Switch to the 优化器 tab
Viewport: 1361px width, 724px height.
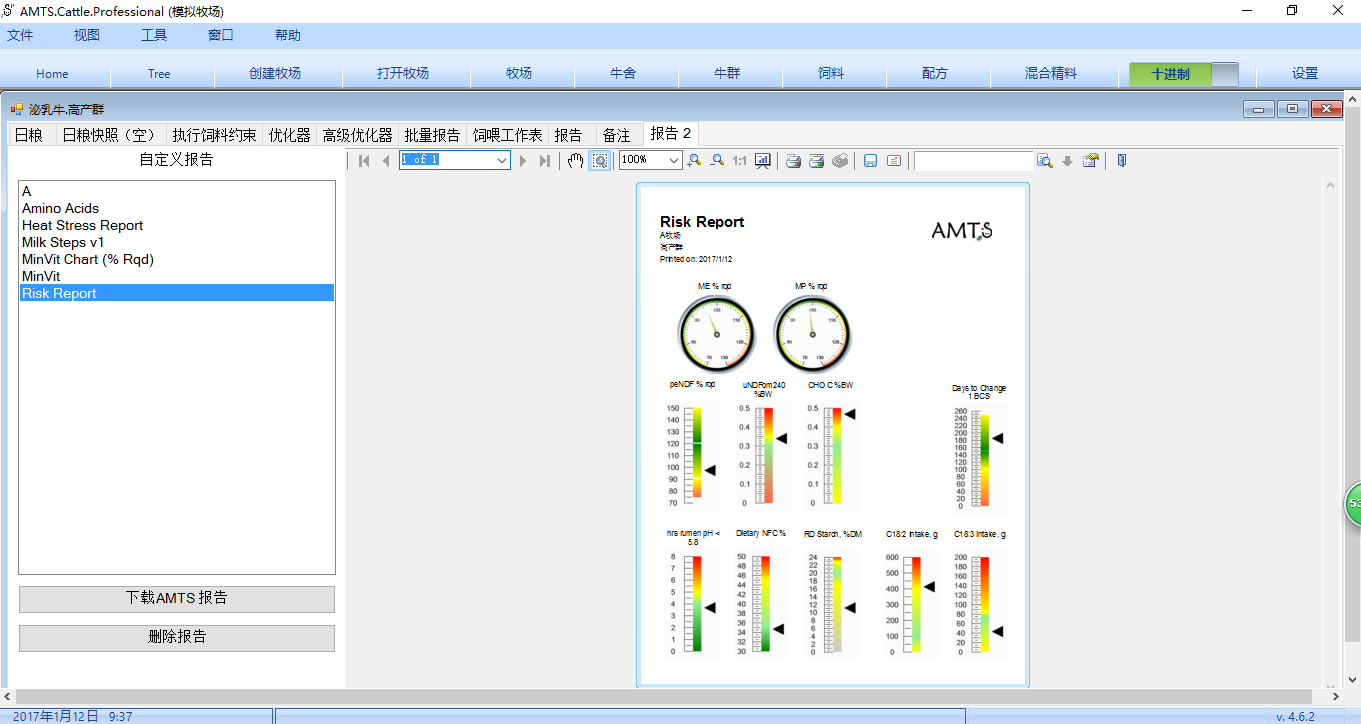(290, 135)
